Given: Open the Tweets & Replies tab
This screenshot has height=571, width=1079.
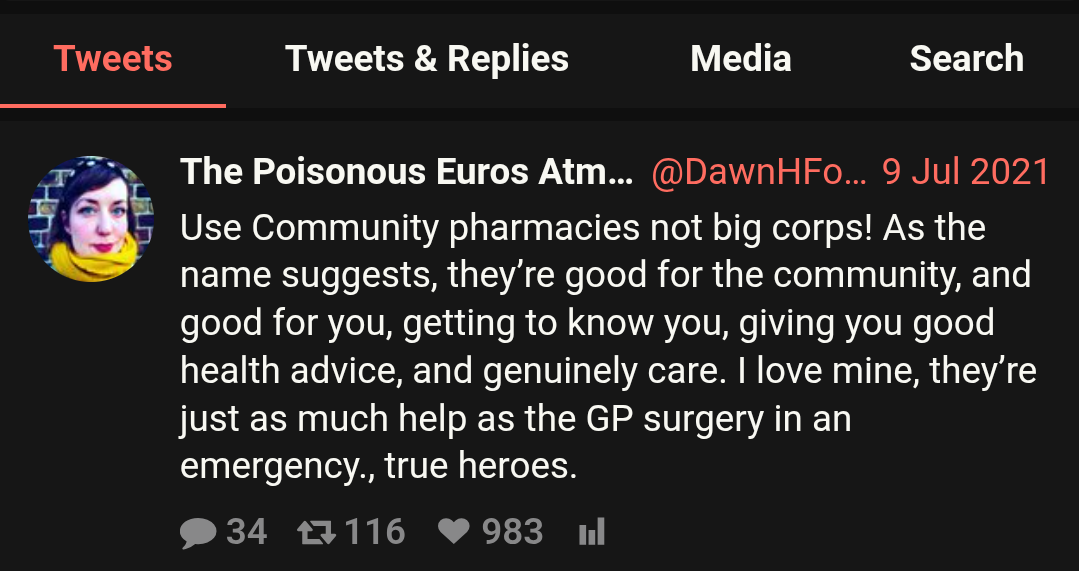Looking at the screenshot, I should click(427, 58).
